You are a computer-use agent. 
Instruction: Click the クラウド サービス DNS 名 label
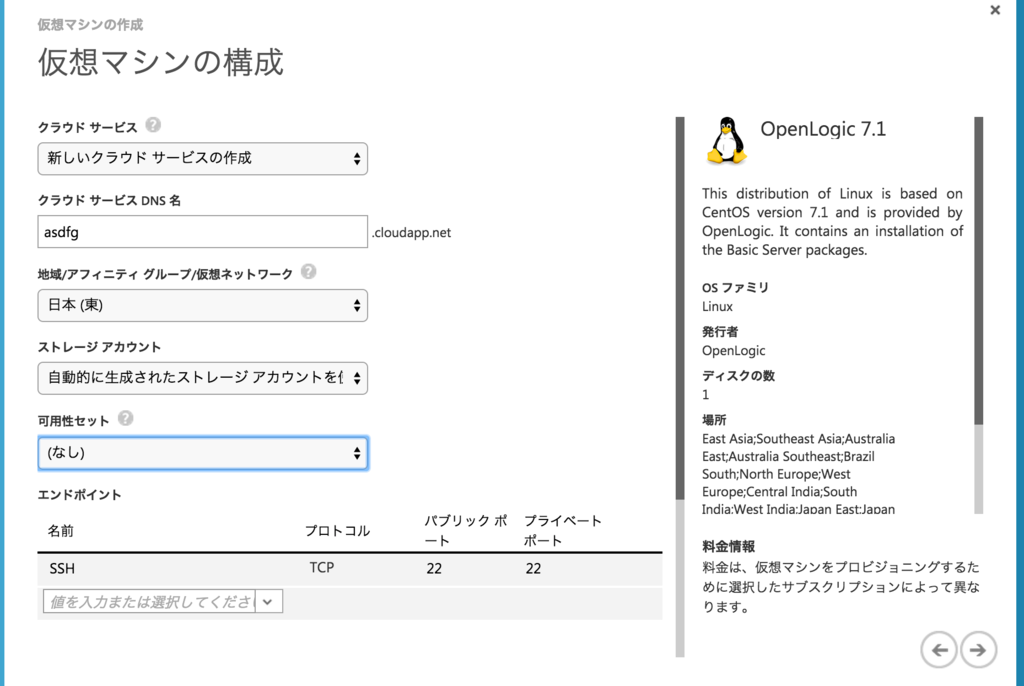(109, 201)
